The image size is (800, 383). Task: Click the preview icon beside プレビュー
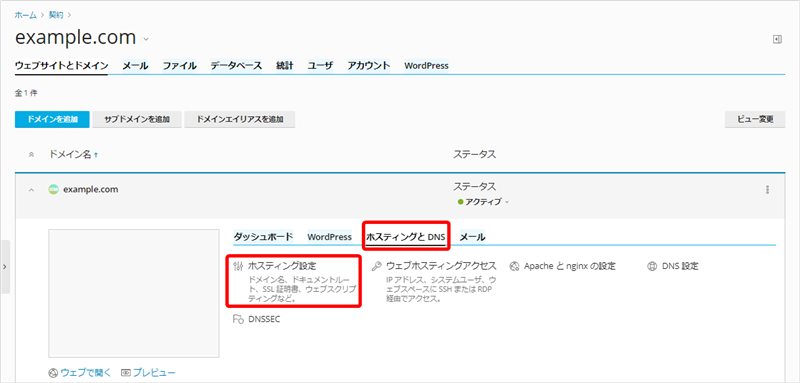126,373
